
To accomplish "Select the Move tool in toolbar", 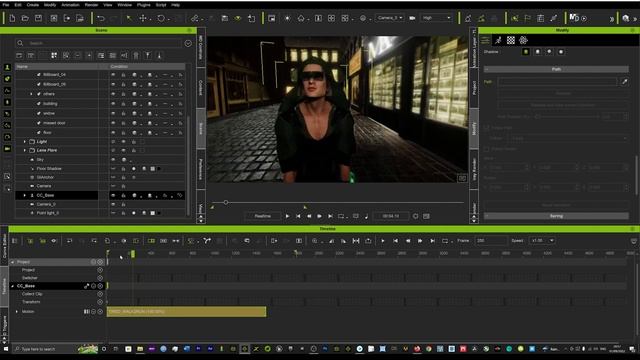I will coord(143,18).
